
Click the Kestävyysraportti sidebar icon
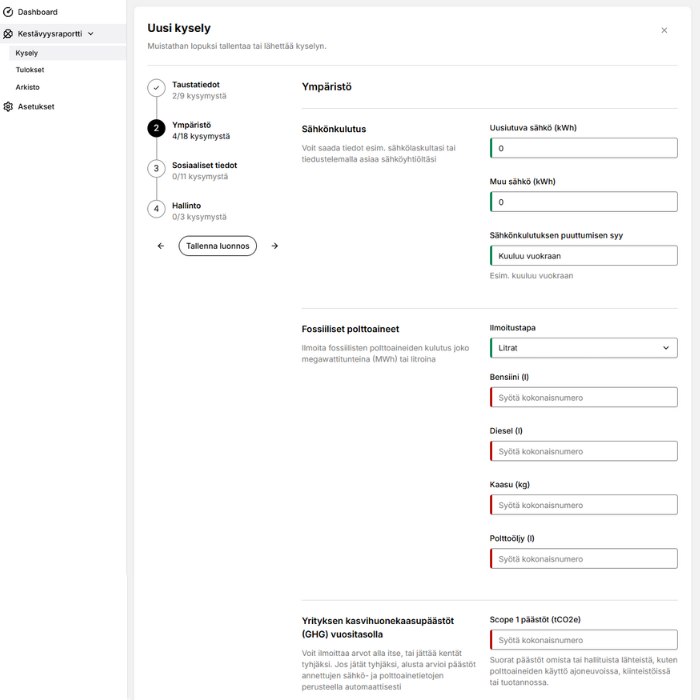pyautogui.click(x=9, y=33)
